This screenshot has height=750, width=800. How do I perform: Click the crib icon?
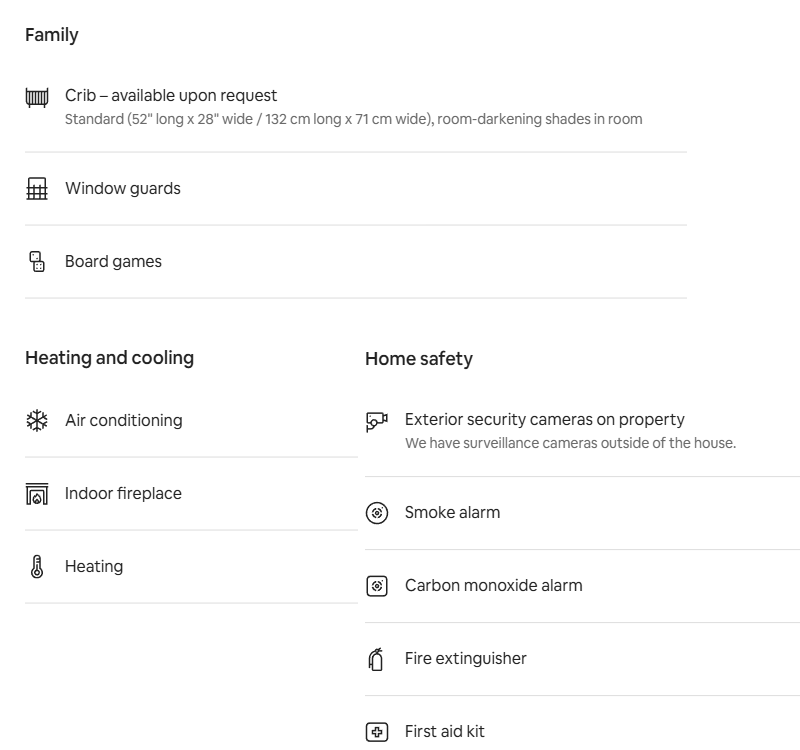point(37,97)
